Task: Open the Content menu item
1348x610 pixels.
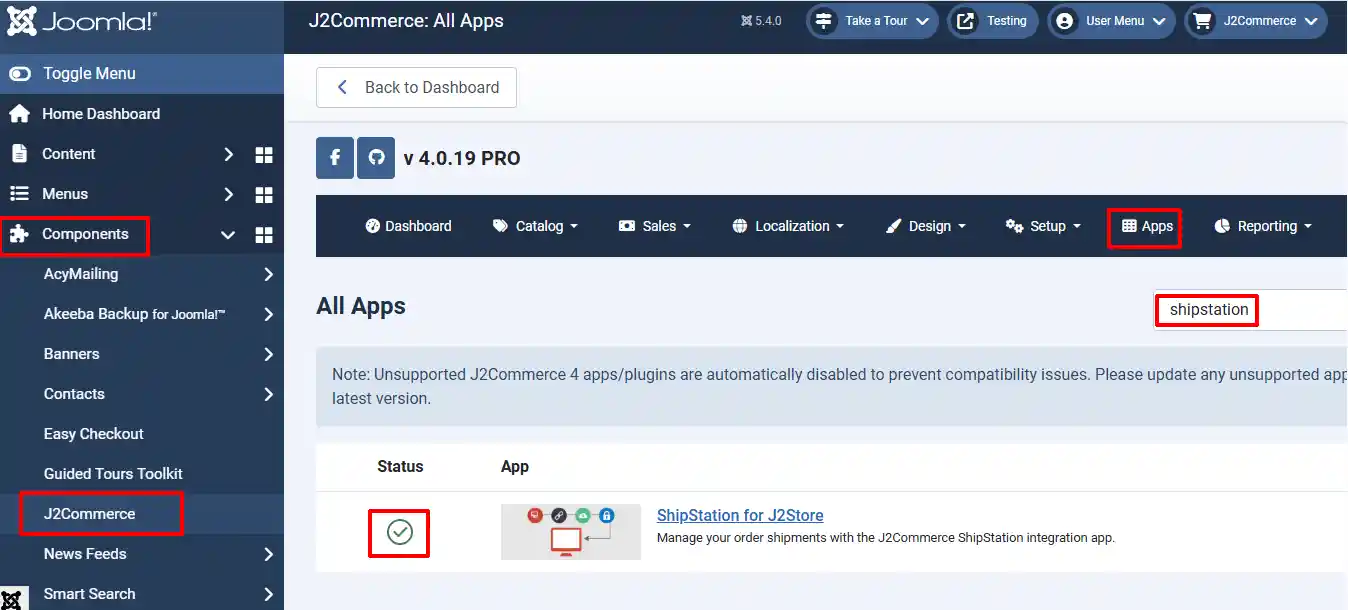Action: [x=68, y=154]
